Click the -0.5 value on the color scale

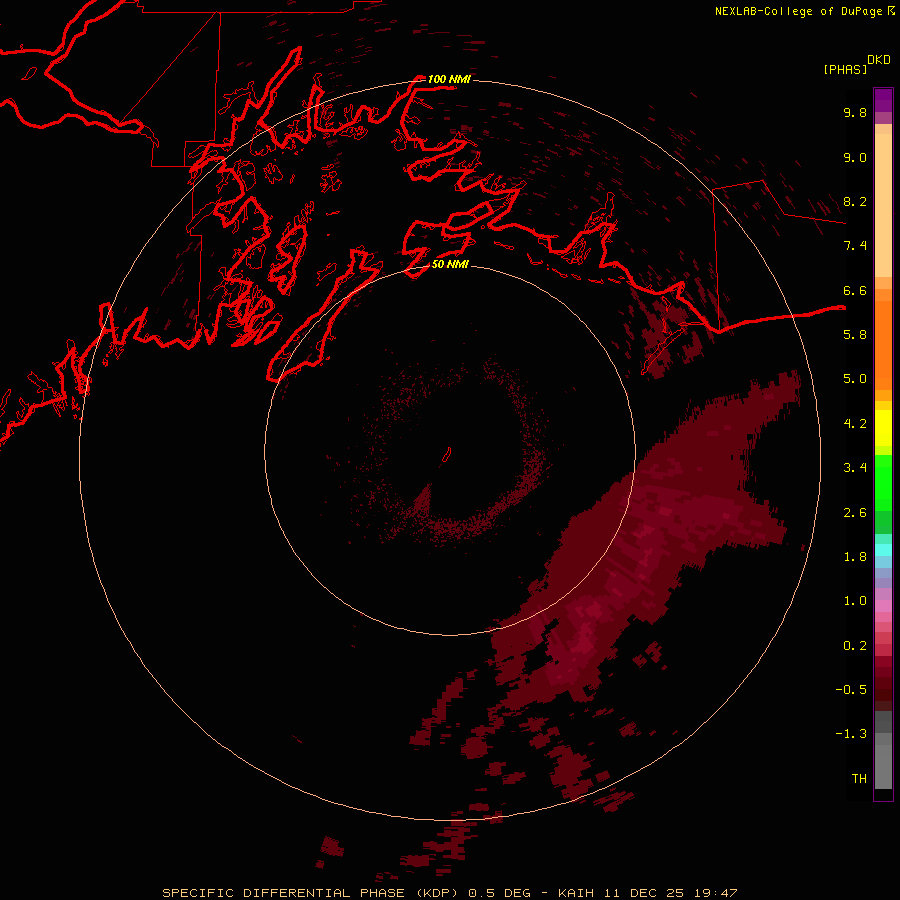click(851, 690)
